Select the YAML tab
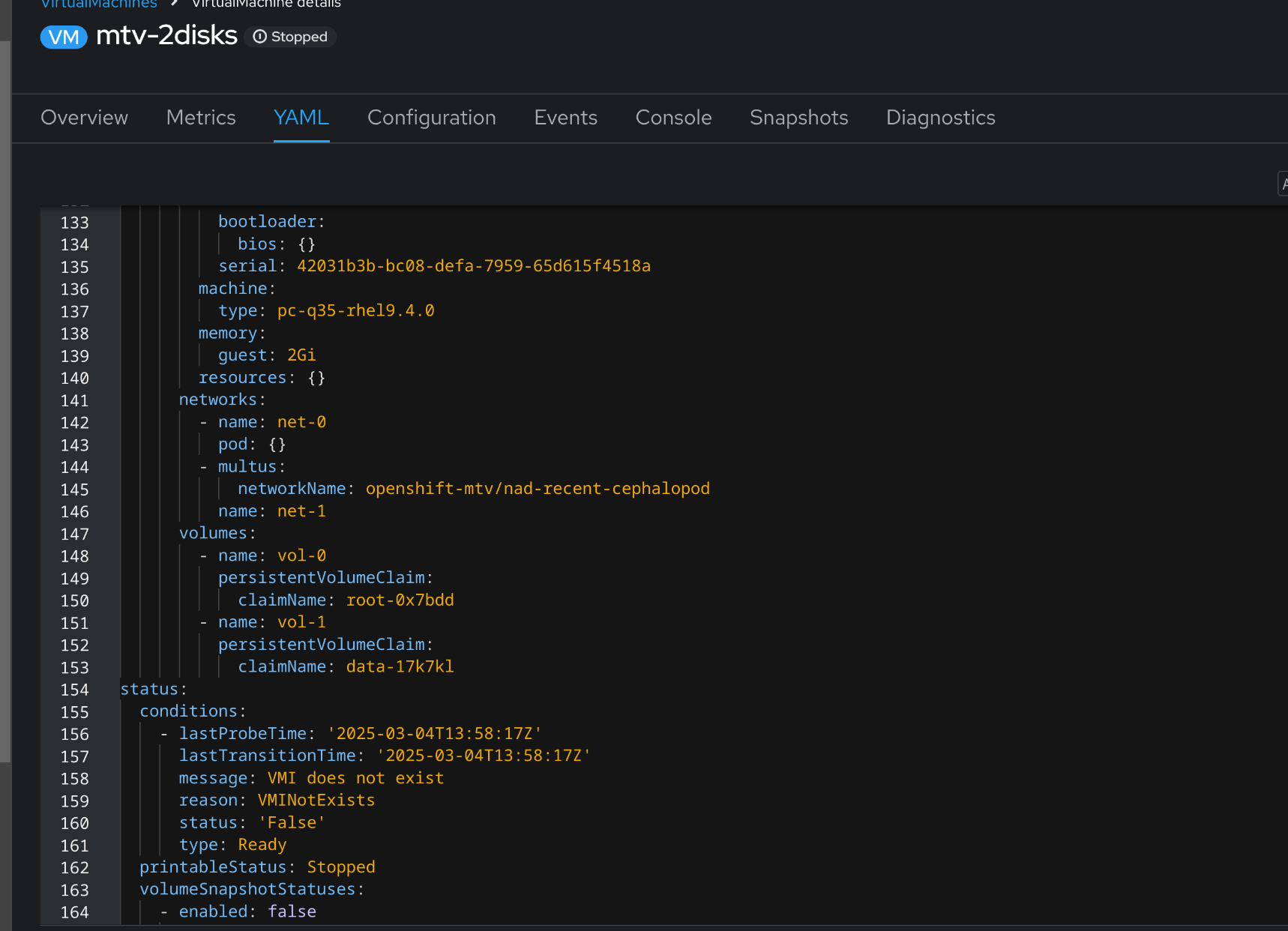This screenshot has width=1288, height=931. [x=301, y=118]
